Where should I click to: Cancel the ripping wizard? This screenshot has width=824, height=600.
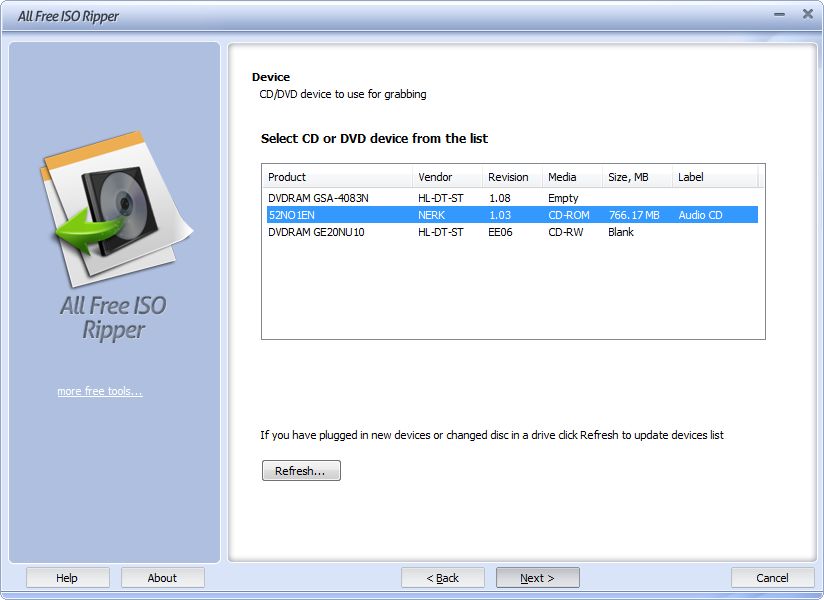pos(772,578)
